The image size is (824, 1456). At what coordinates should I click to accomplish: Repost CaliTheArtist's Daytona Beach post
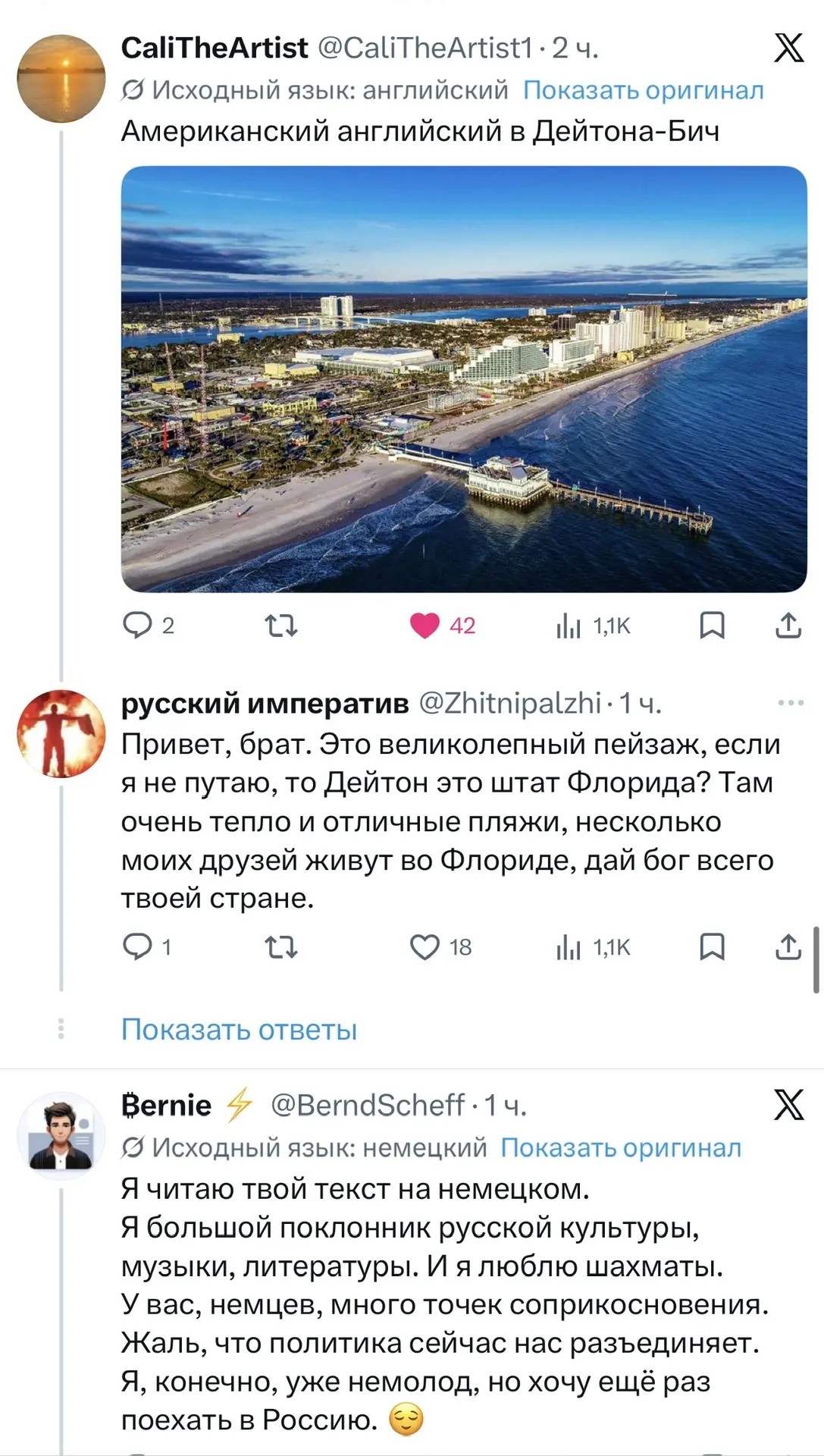(x=280, y=626)
